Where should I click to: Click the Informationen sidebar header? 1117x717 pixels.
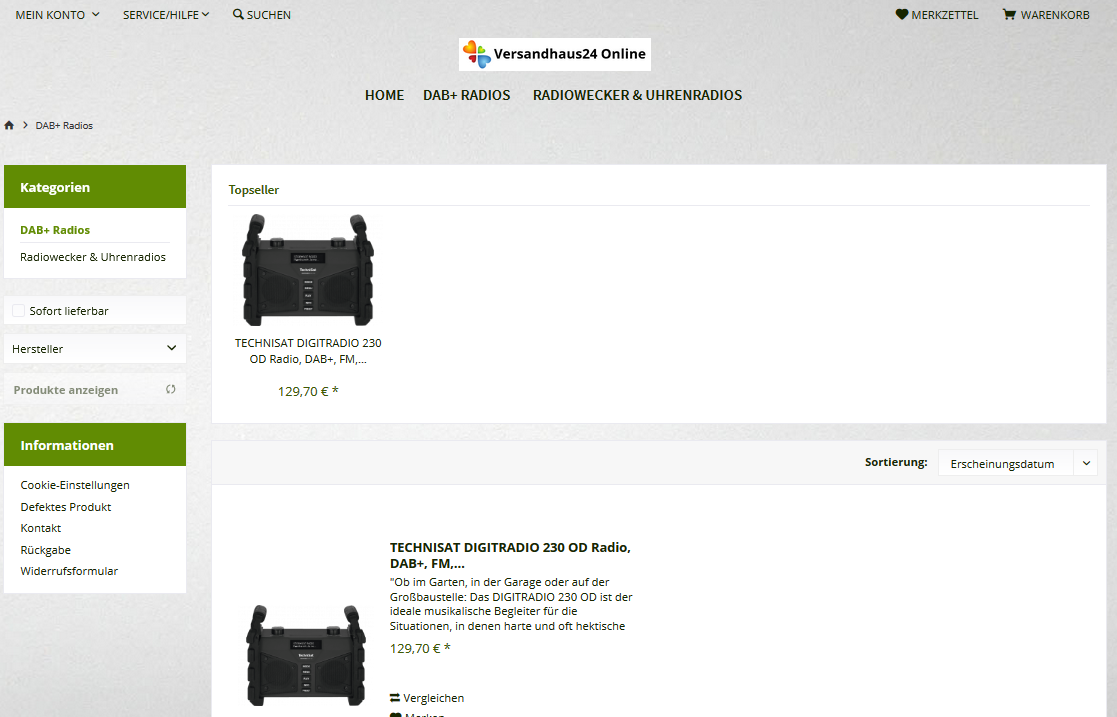coord(95,445)
